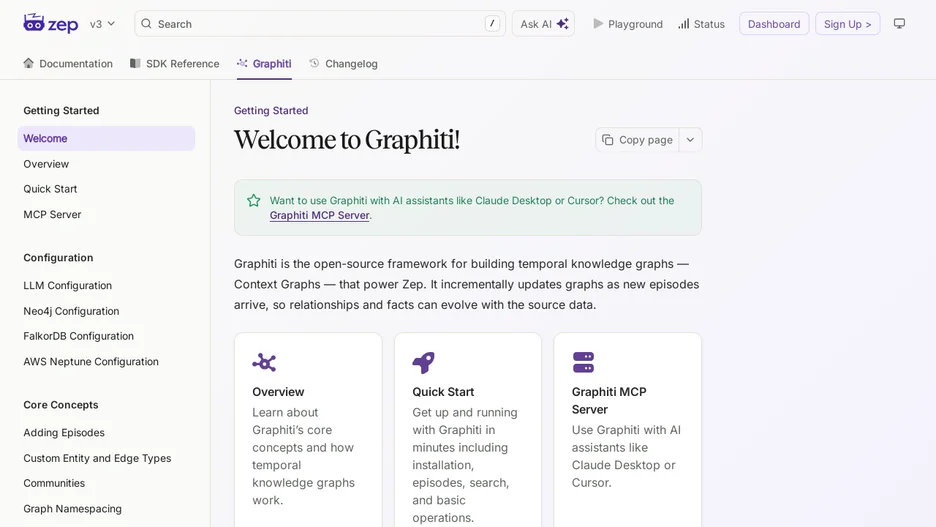Click the Changelog clock icon
Screen dimensions: 936x527
point(314,63)
